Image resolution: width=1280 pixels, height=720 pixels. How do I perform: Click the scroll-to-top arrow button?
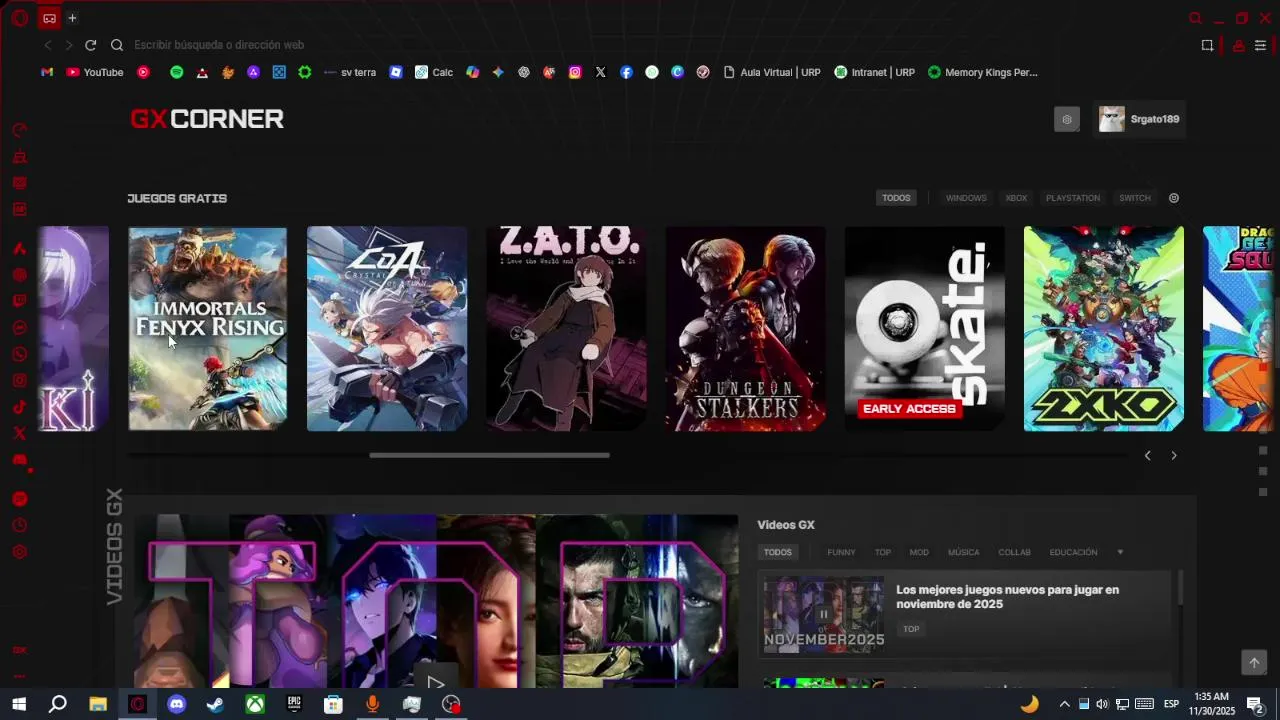(x=1254, y=662)
